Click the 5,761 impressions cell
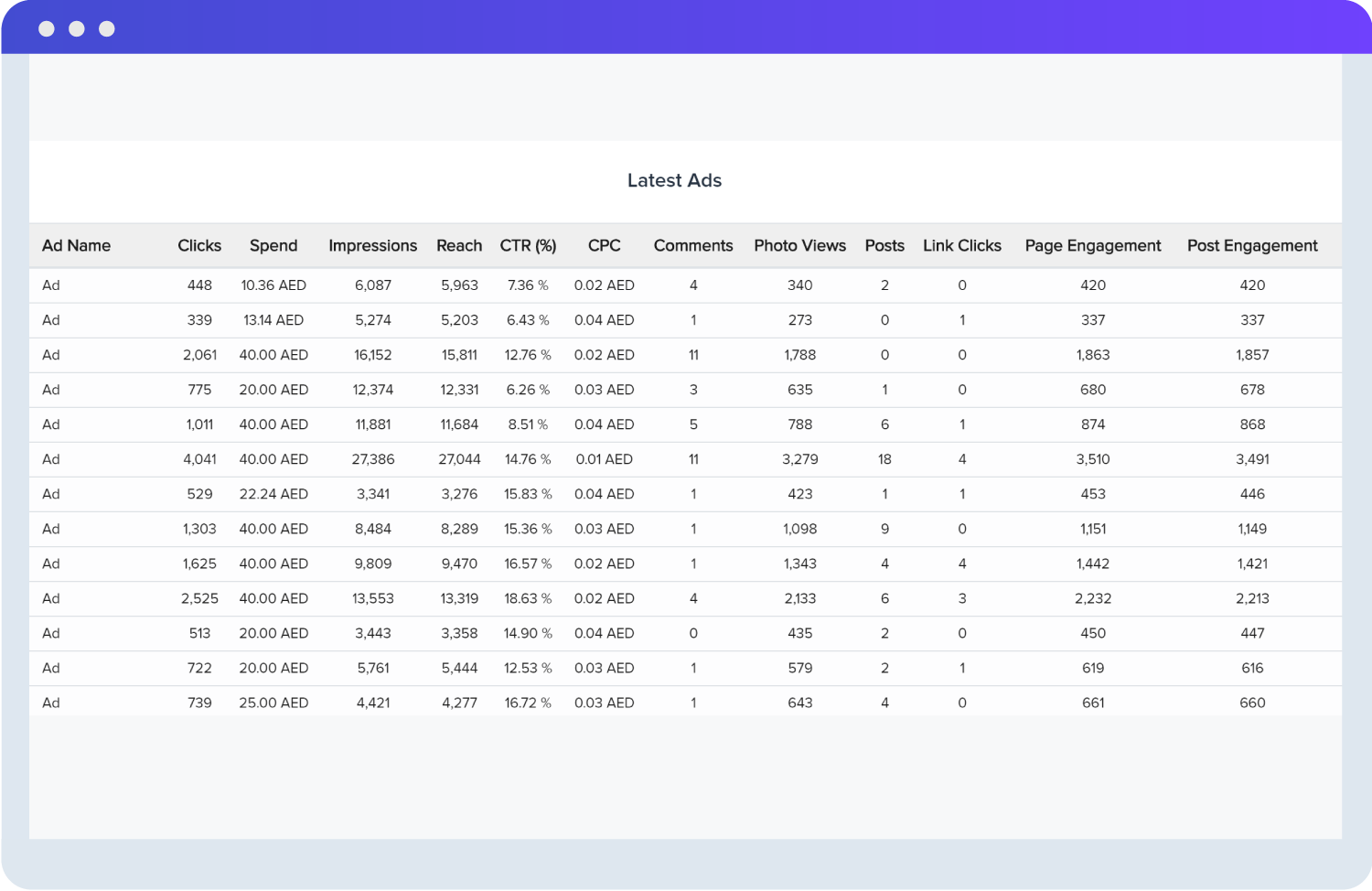1372x891 pixels. pos(373,668)
